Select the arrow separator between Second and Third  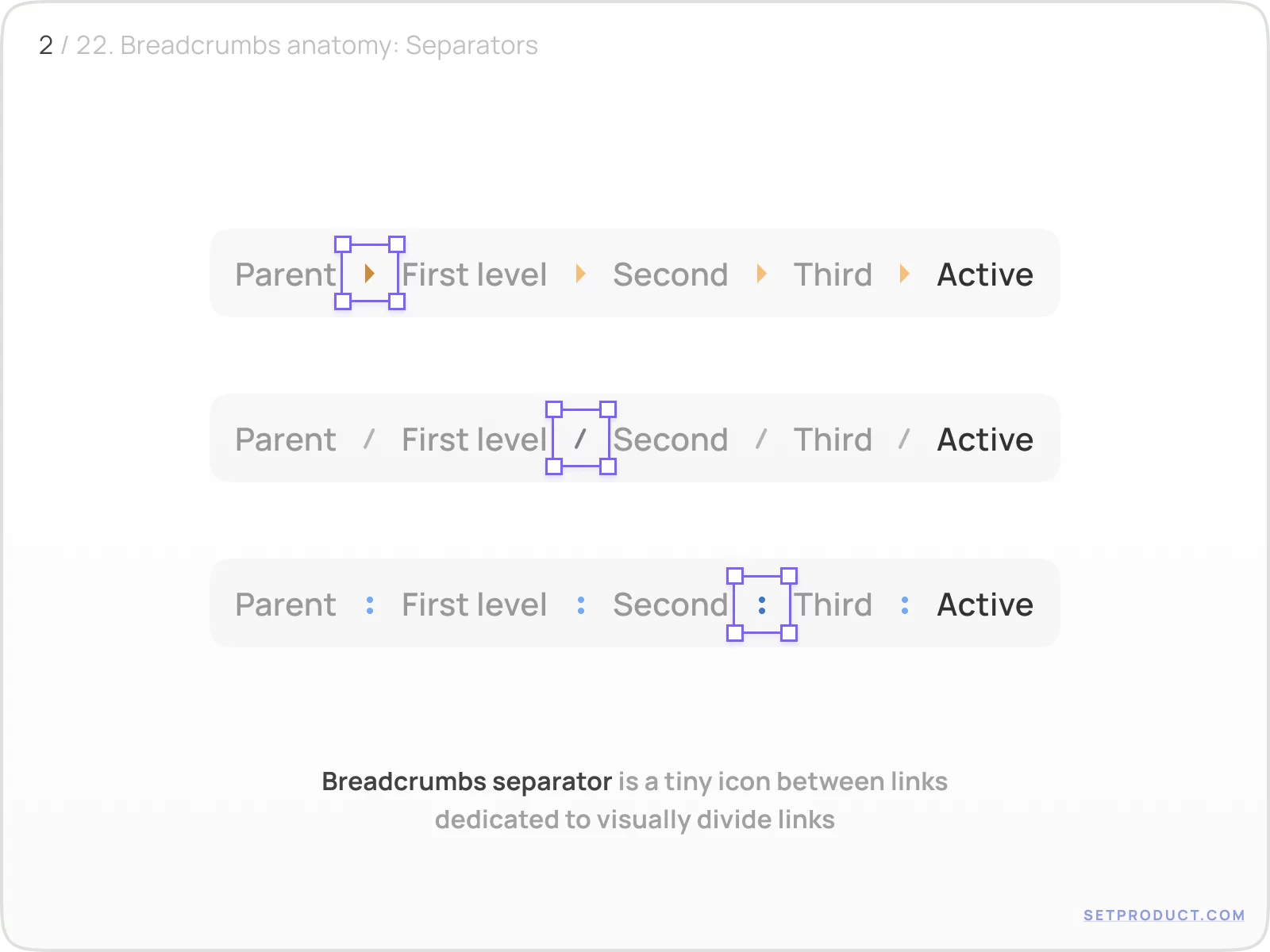point(763,274)
